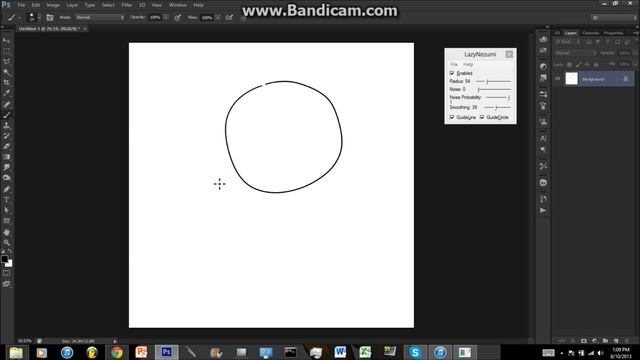Uncheck the Enabled checkbox in LazyNezumi
The width and height of the screenshot is (640, 360).
452,73
